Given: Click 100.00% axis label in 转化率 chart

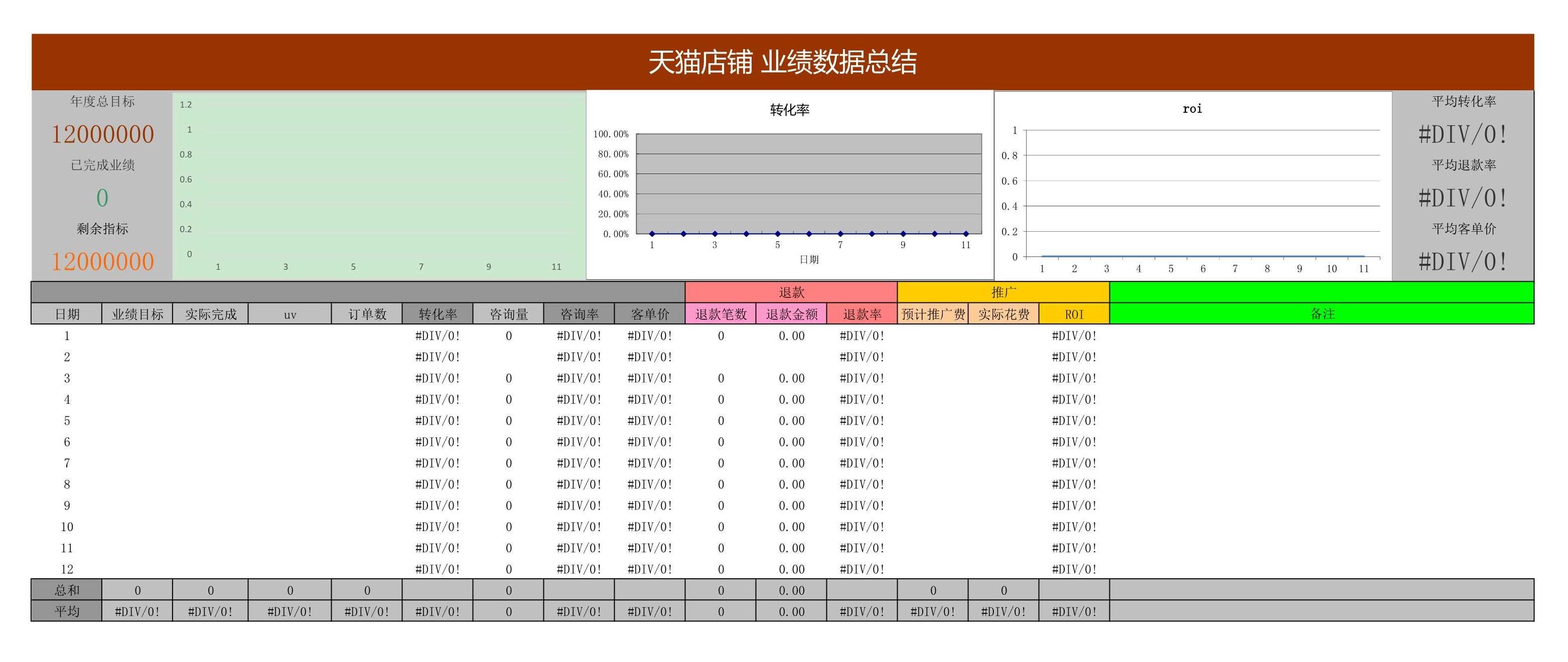Looking at the screenshot, I should point(611,134).
